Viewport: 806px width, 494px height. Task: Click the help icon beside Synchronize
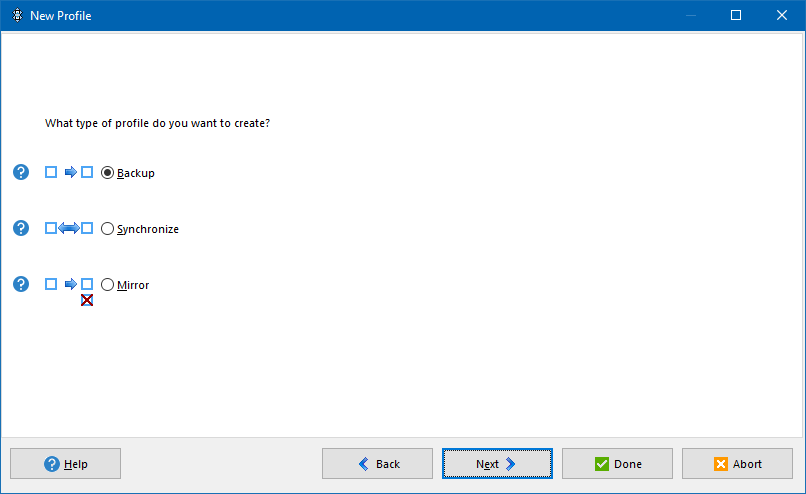(x=21, y=228)
